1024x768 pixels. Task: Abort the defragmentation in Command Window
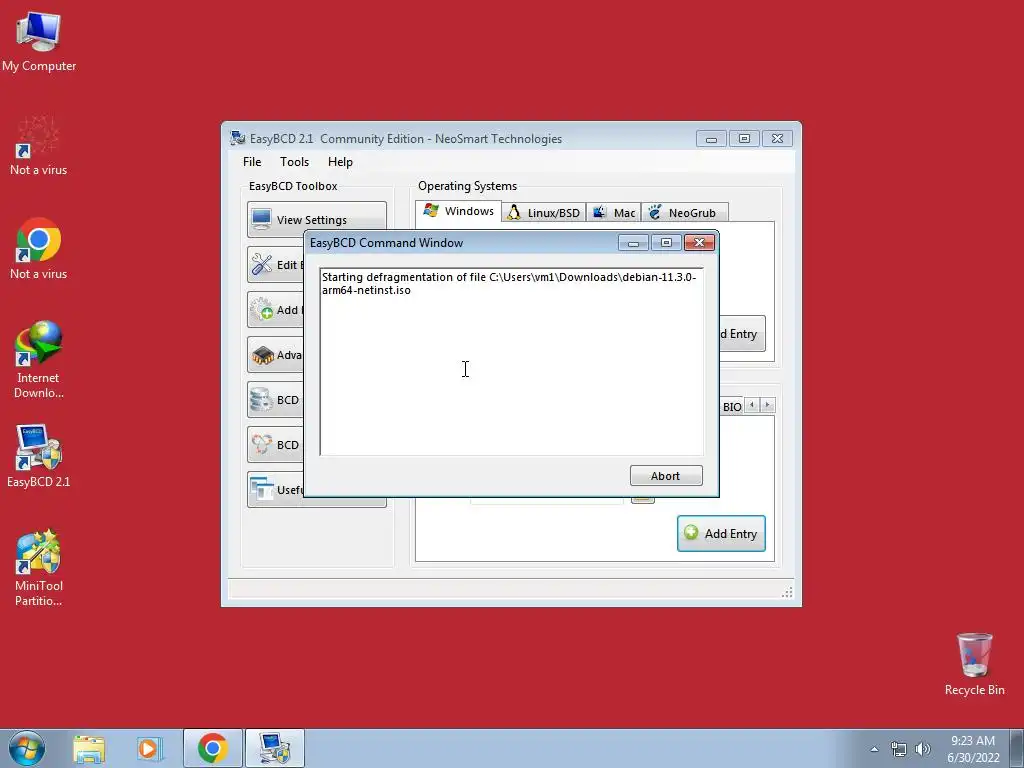click(x=665, y=475)
